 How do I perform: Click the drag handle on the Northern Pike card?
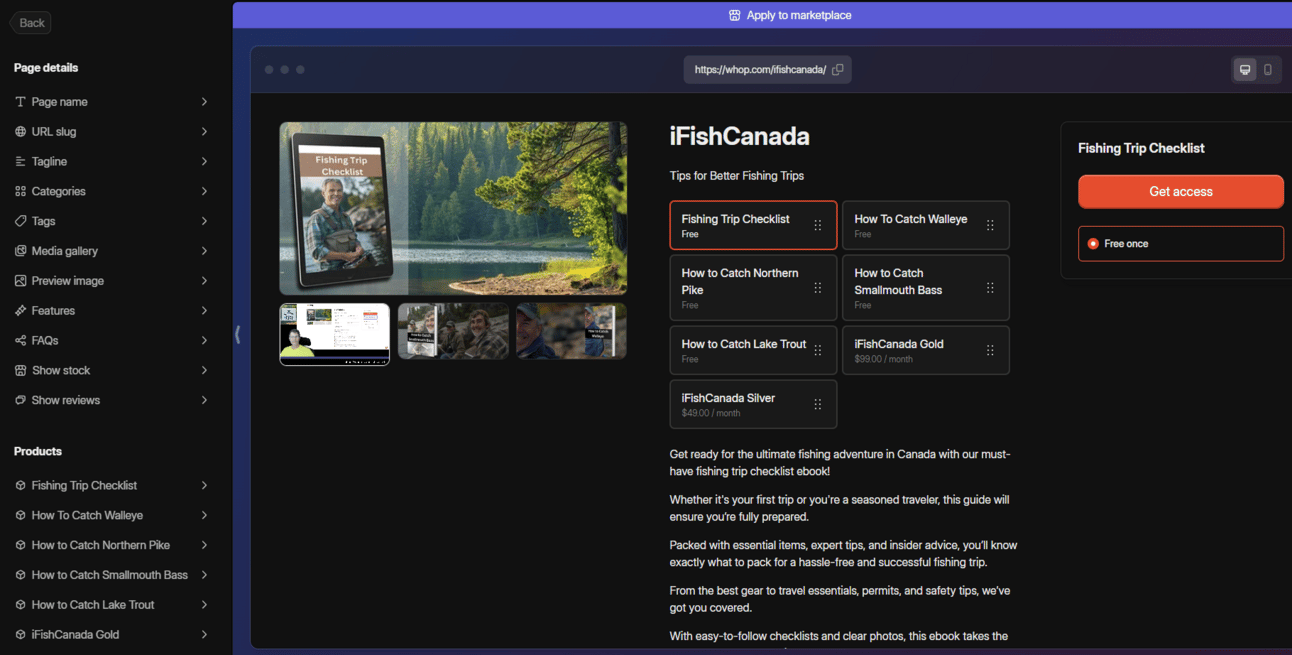point(818,288)
